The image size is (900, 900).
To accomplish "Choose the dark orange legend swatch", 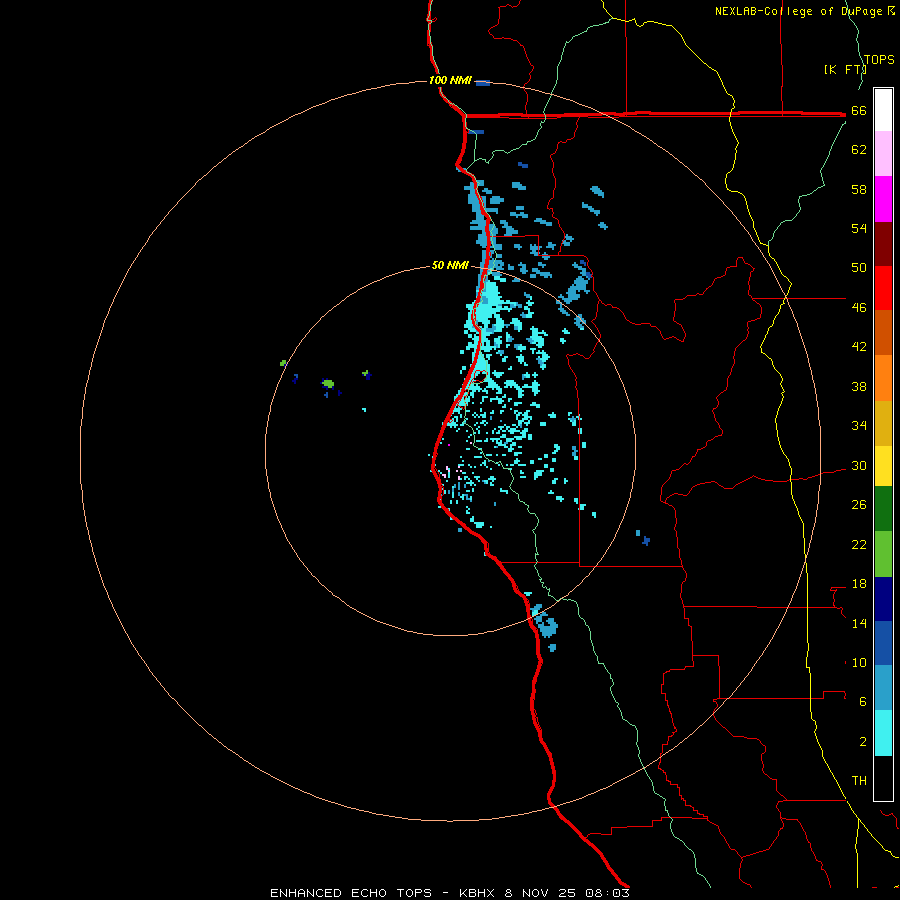I will tap(883, 332).
